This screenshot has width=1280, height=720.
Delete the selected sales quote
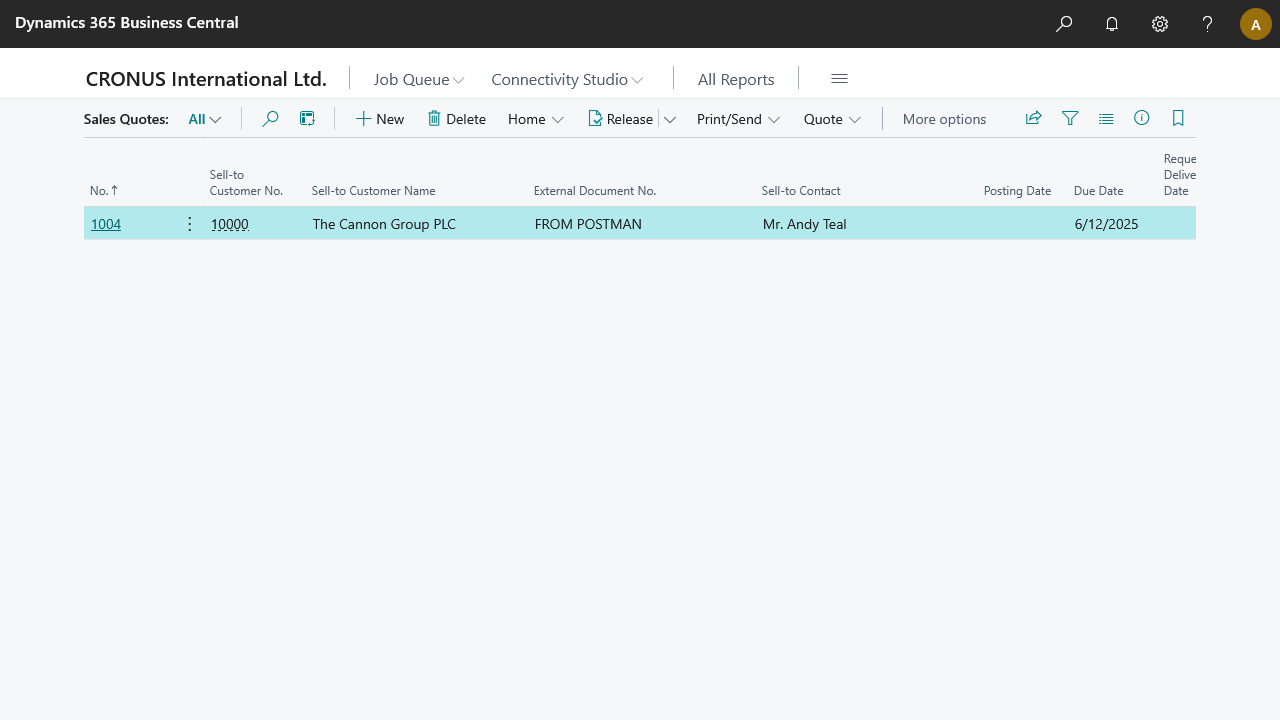point(457,119)
